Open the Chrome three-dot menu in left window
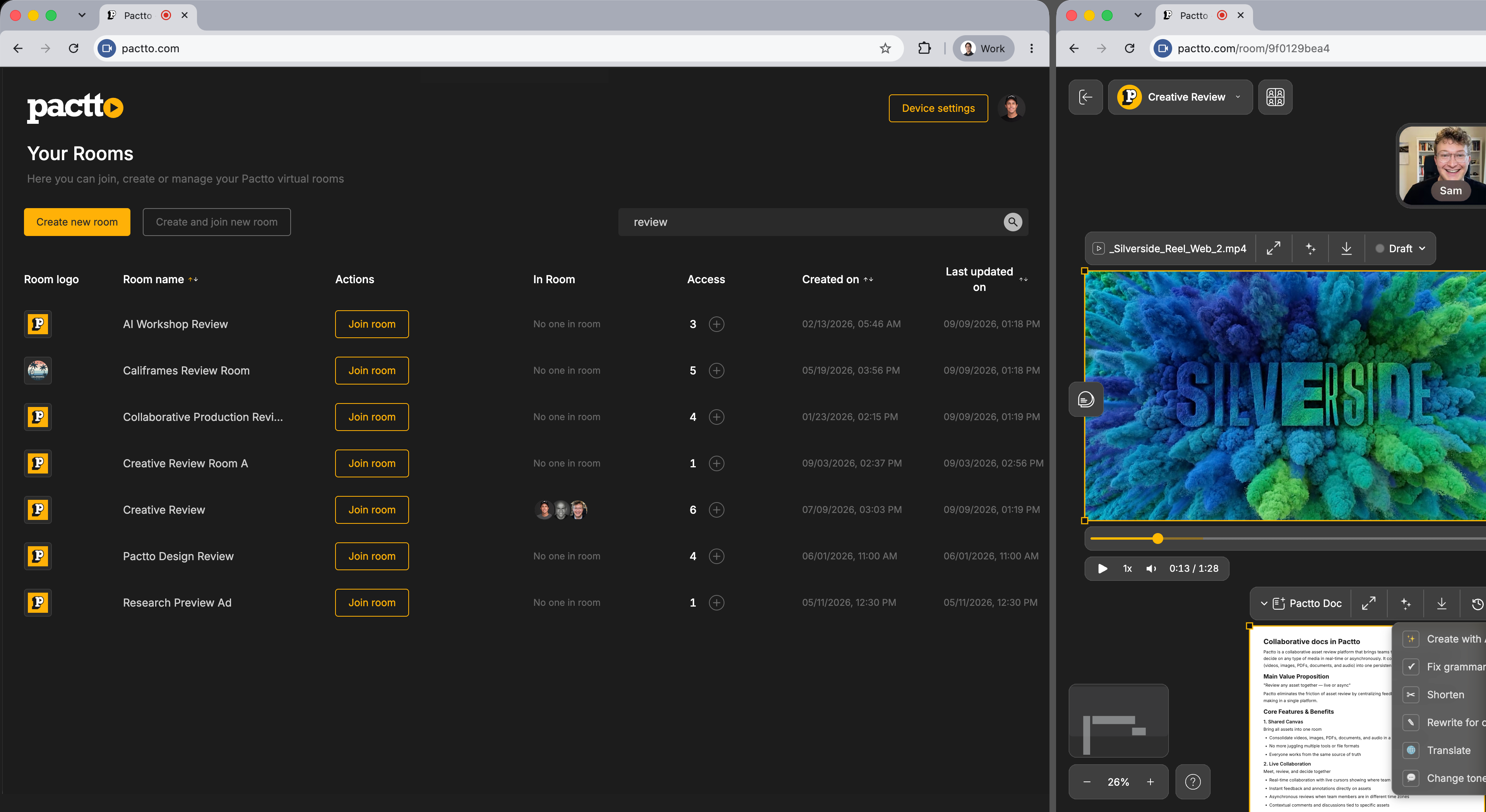This screenshot has height=812, width=1486. 1032,48
